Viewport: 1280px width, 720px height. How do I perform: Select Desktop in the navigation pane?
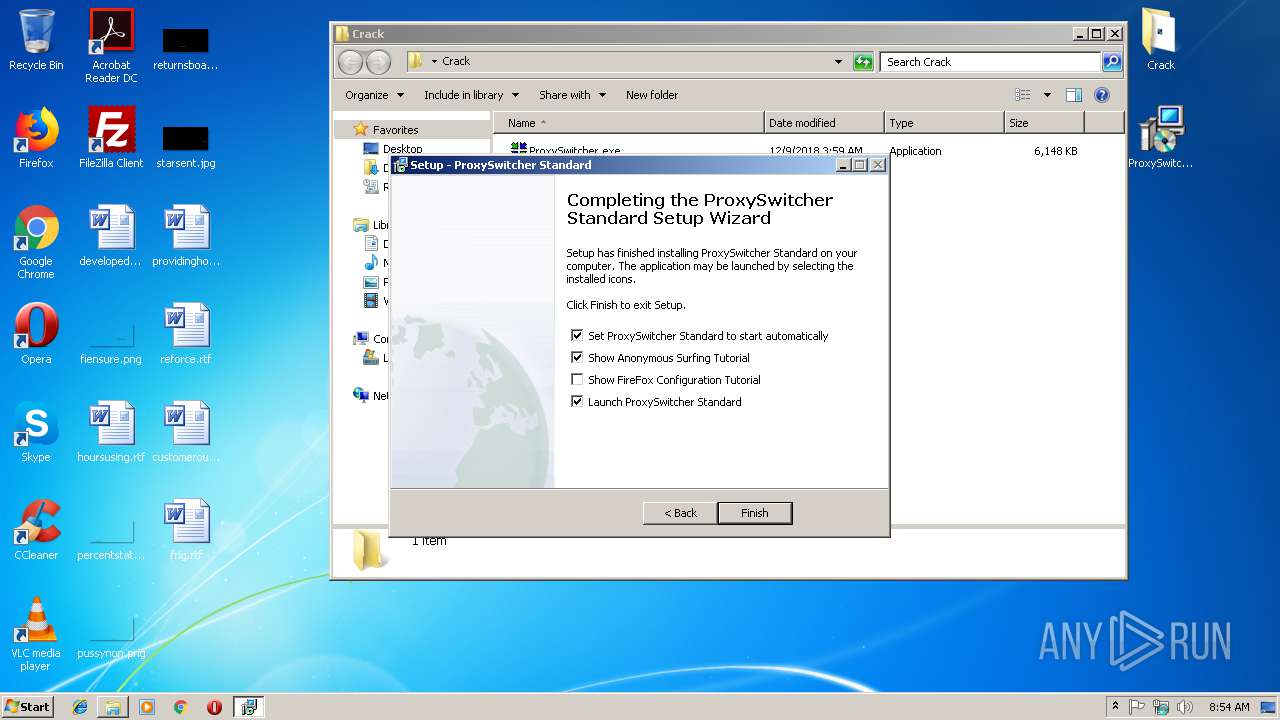click(x=402, y=148)
